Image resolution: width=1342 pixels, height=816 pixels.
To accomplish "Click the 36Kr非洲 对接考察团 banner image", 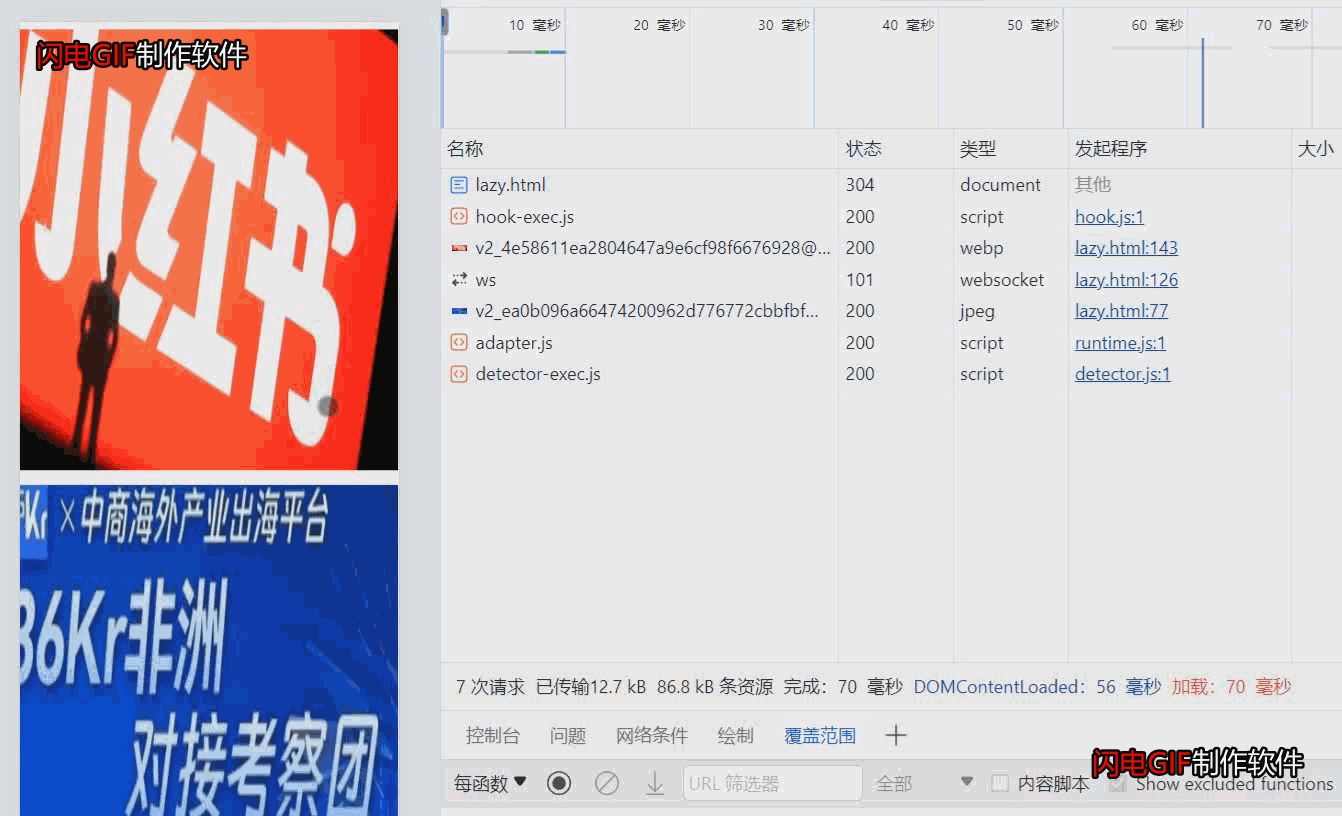I will pos(209,650).
